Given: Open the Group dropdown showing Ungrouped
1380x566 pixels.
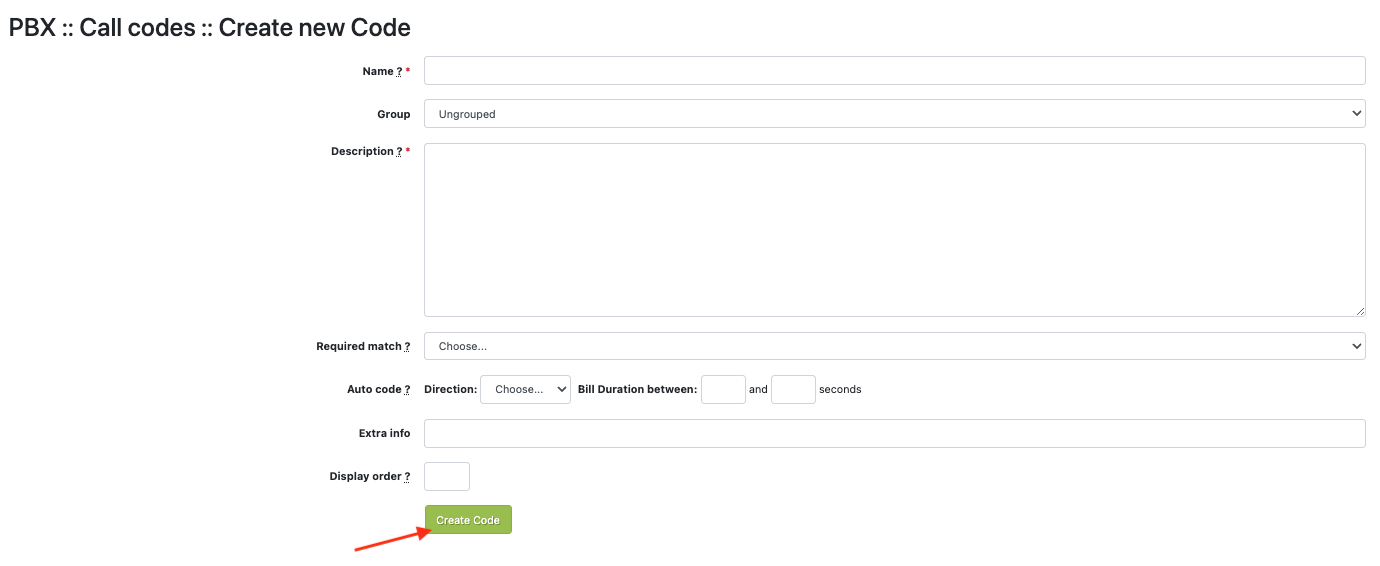Looking at the screenshot, I should [x=894, y=114].
